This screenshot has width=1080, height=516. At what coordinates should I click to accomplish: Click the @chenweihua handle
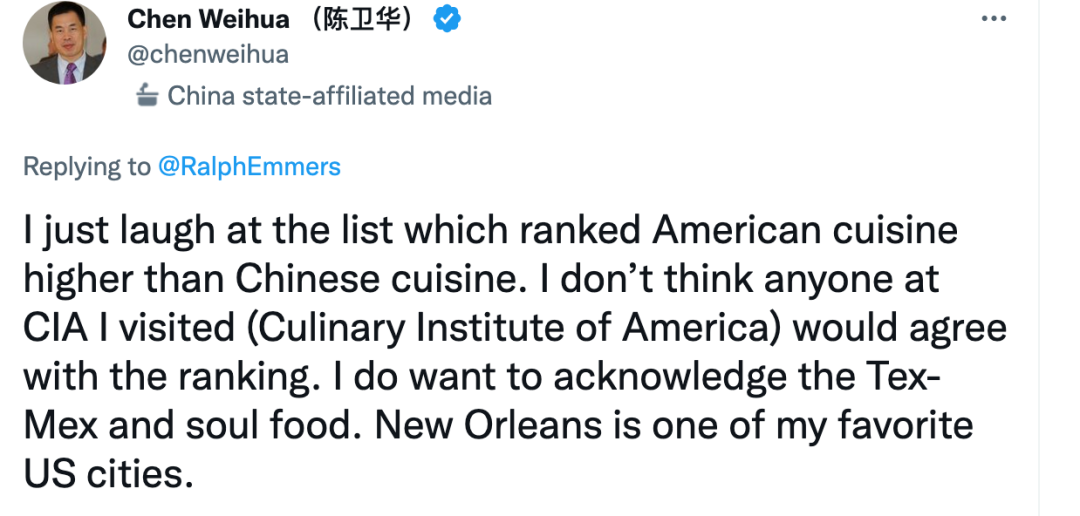click(x=208, y=55)
